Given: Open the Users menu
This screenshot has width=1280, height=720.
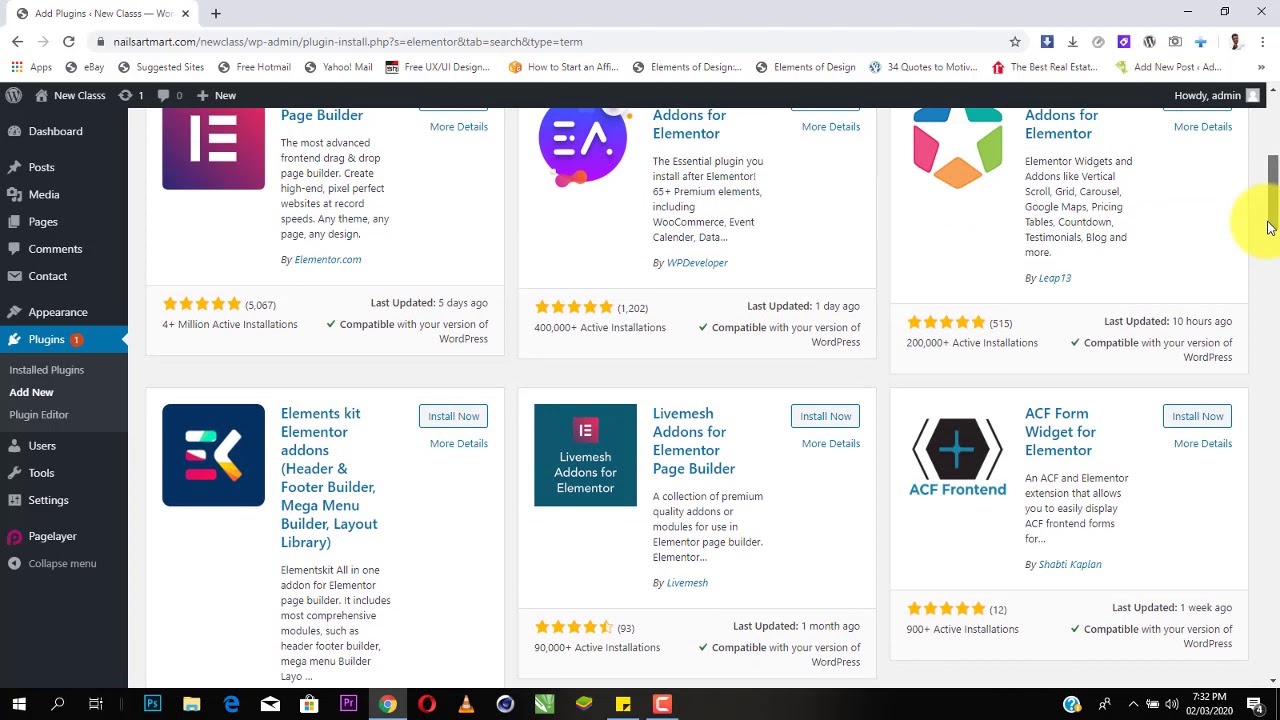Looking at the screenshot, I should 42,445.
